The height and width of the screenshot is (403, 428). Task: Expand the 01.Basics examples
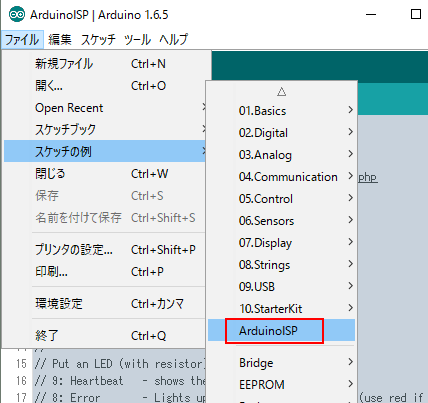281,110
